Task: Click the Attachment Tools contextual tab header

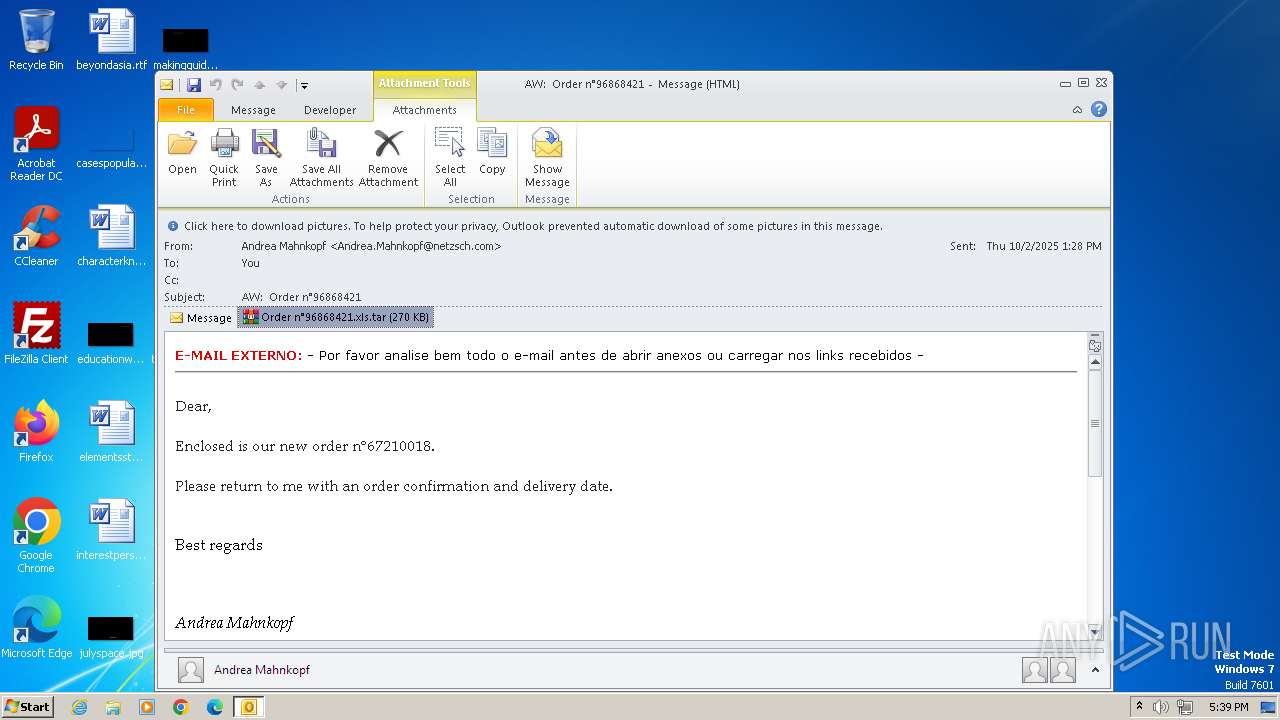Action: 424,83
